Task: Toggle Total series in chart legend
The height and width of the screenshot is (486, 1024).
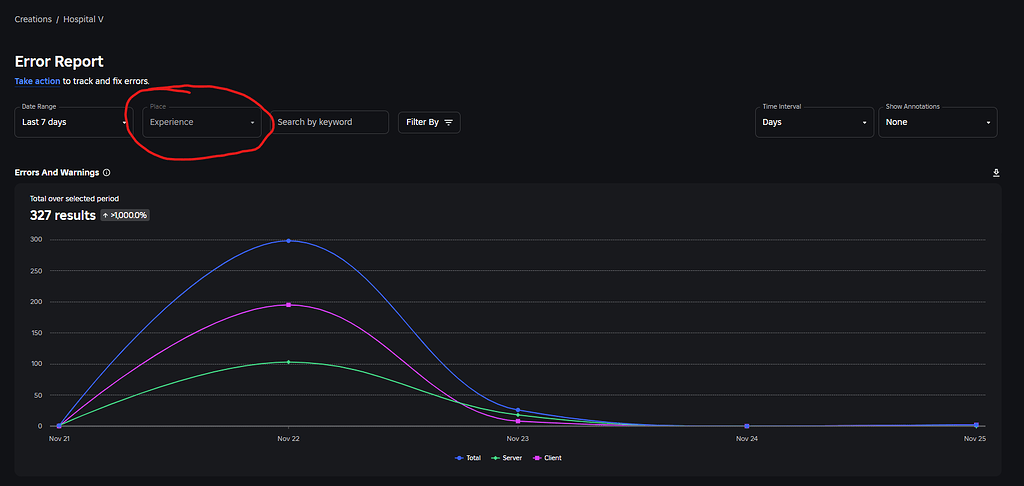Action: point(468,458)
